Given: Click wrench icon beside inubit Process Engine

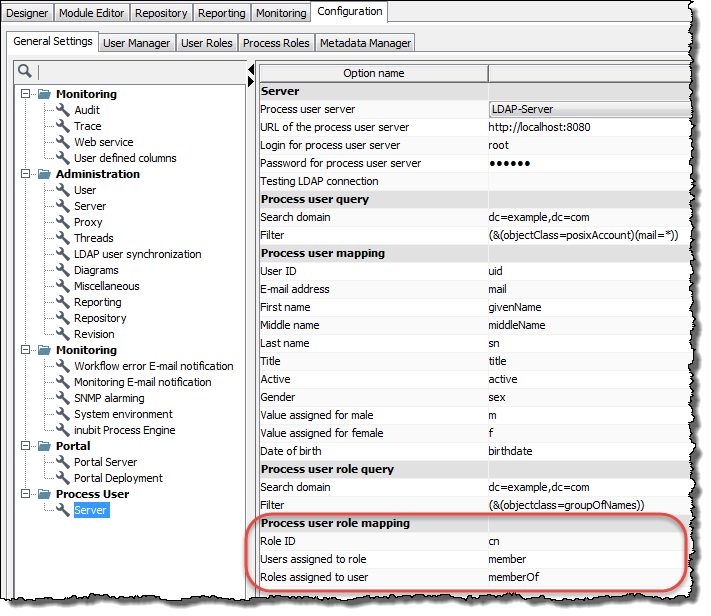Looking at the screenshot, I should click(63, 430).
